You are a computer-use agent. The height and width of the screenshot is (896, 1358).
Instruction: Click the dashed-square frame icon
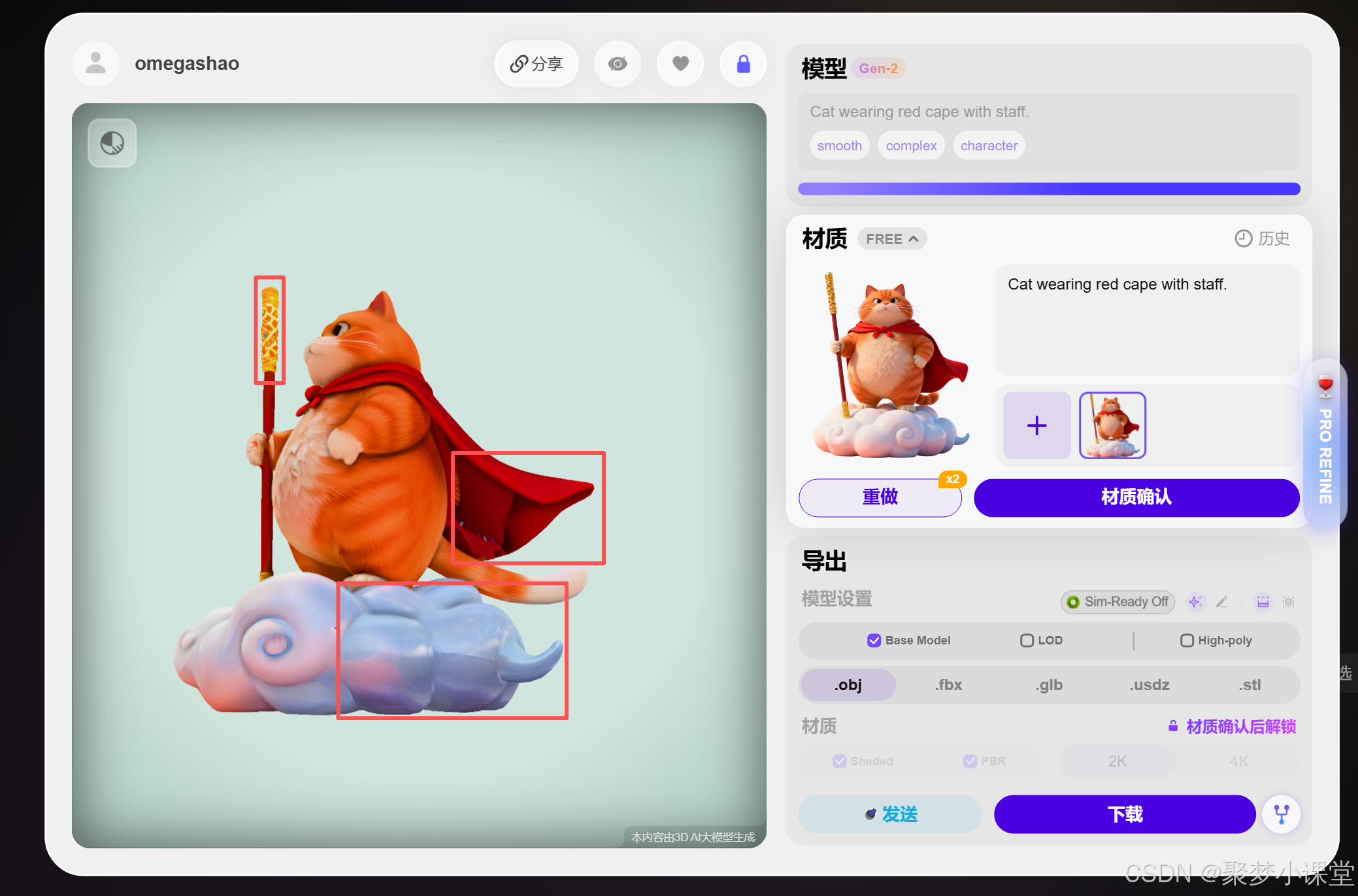point(1289,602)
